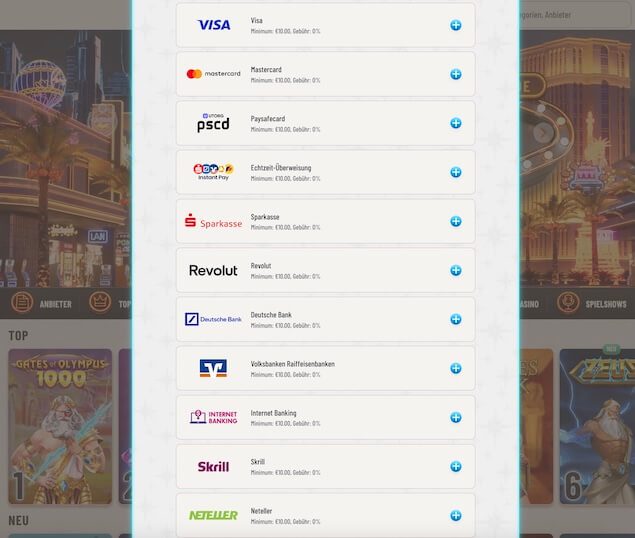Click the Revolut logo
This screenshot has height=538, width=635.
(213, 270)
